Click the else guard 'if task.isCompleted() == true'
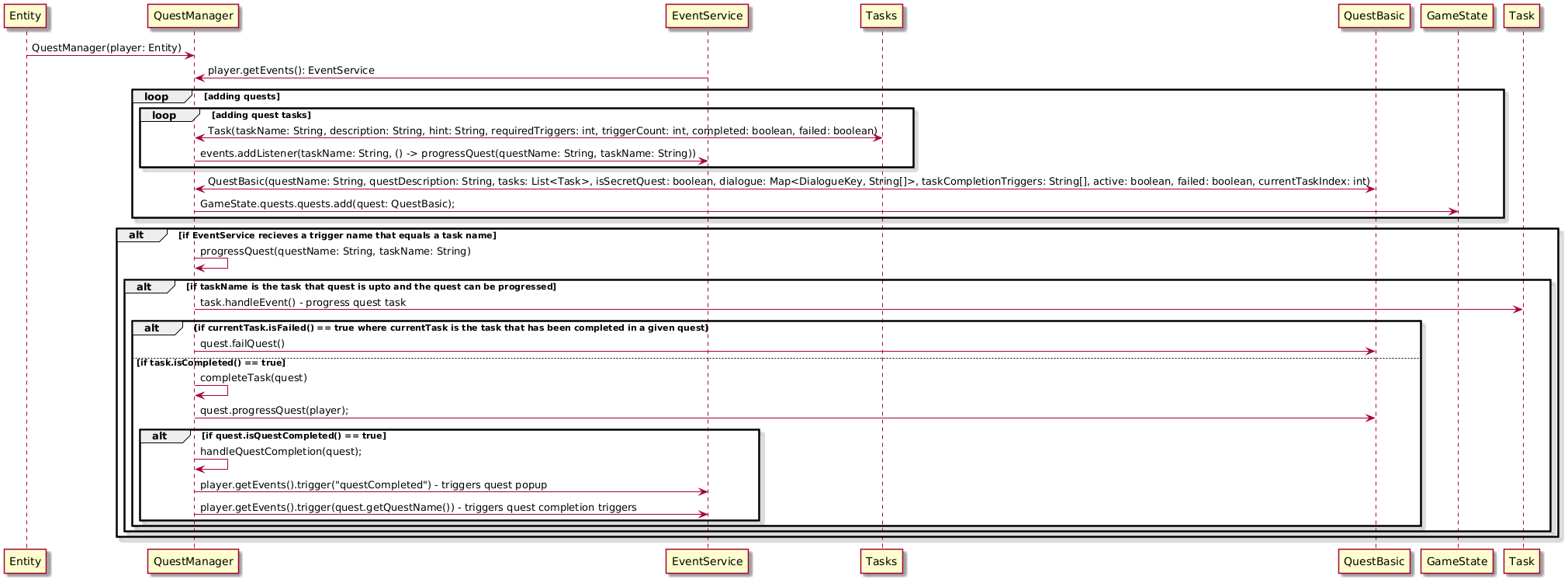Screen dimensions: 1568x583 click(x=211, y=363)
